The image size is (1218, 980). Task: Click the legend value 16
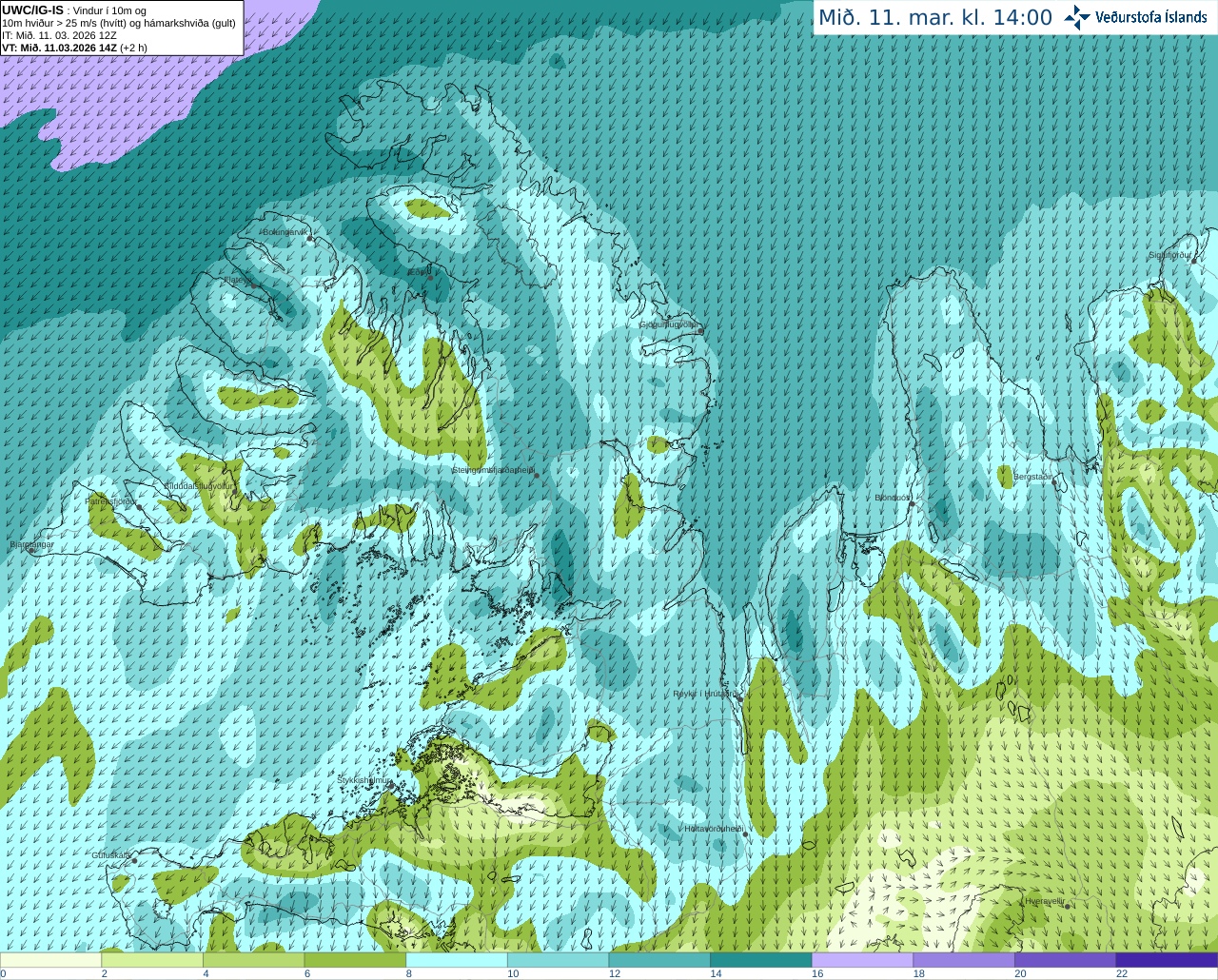pos(817,973)
